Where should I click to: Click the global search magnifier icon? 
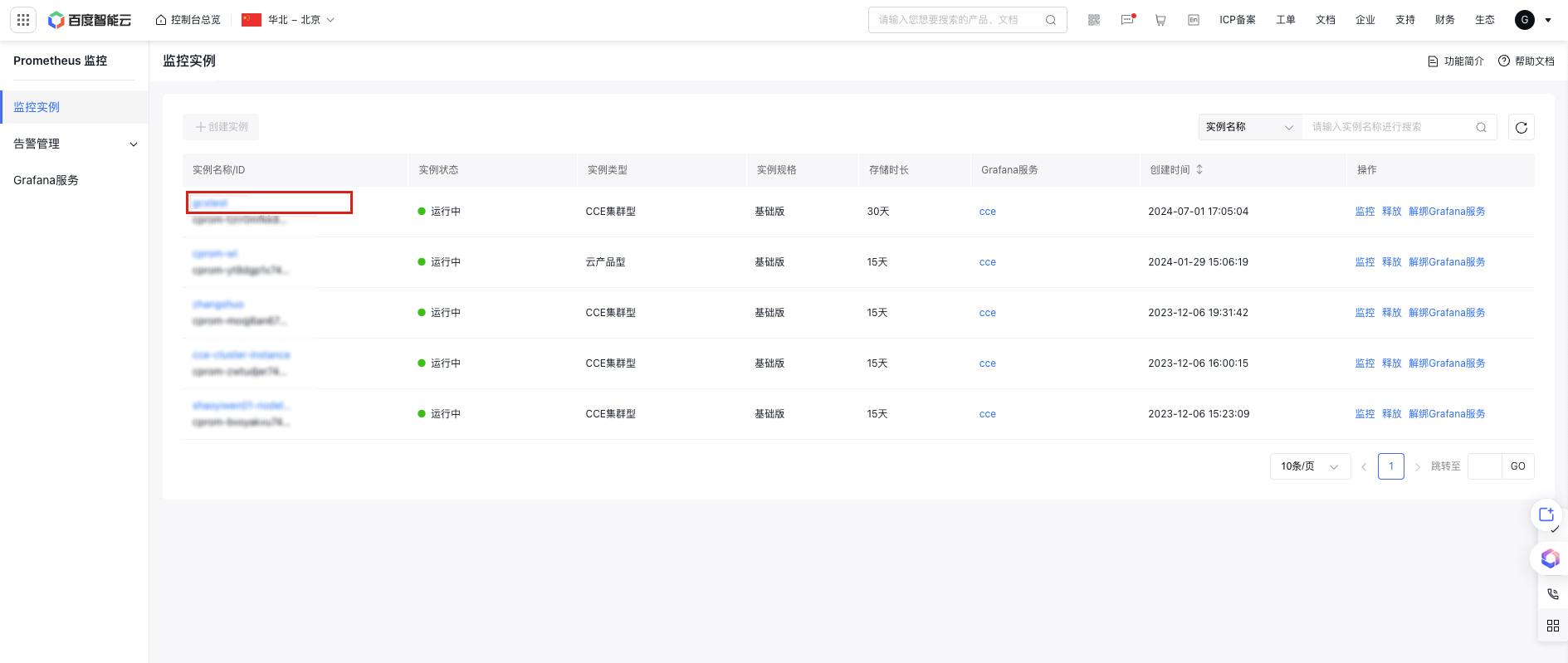(1051, 20)
